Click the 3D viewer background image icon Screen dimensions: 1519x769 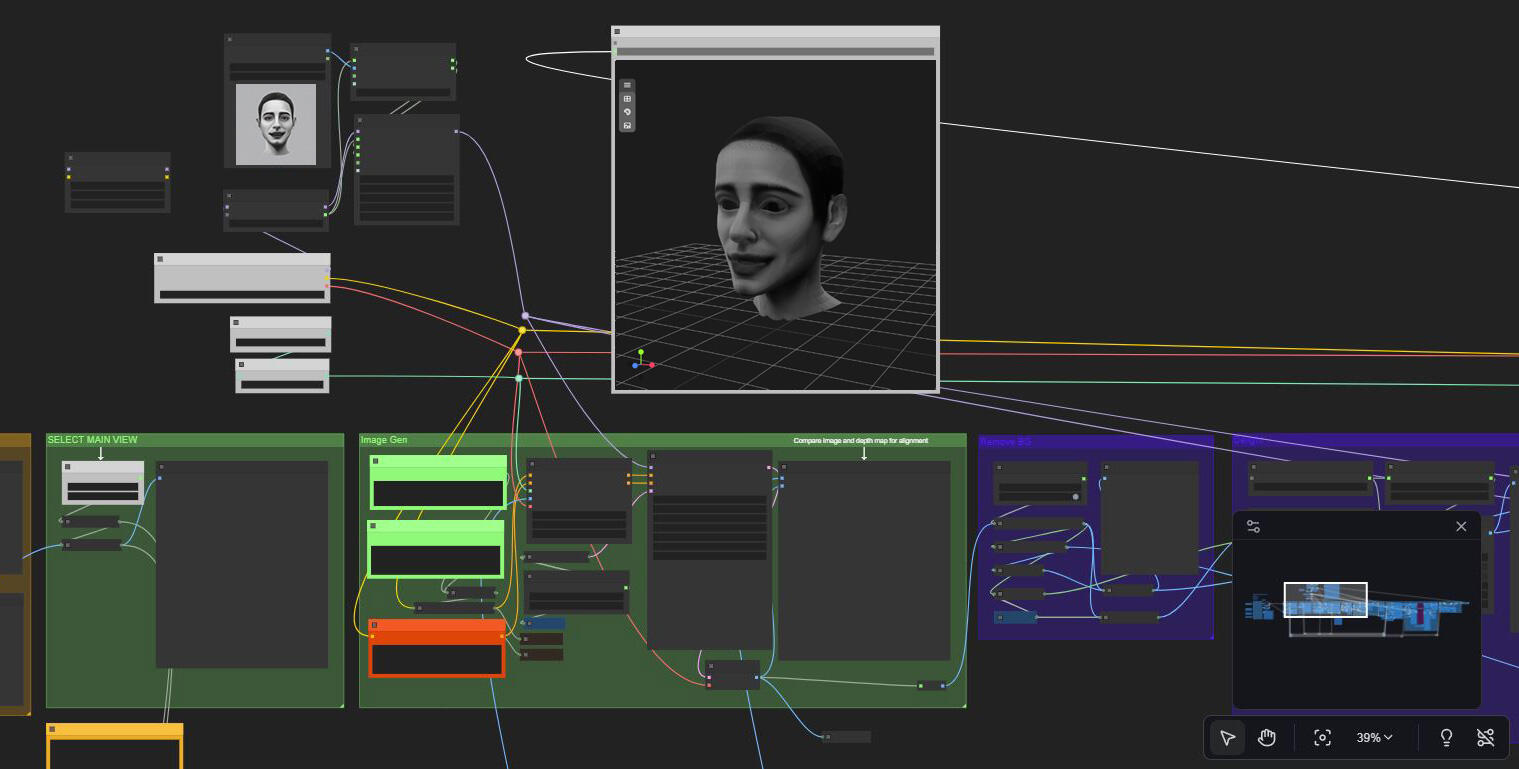[x=627, y=126]
